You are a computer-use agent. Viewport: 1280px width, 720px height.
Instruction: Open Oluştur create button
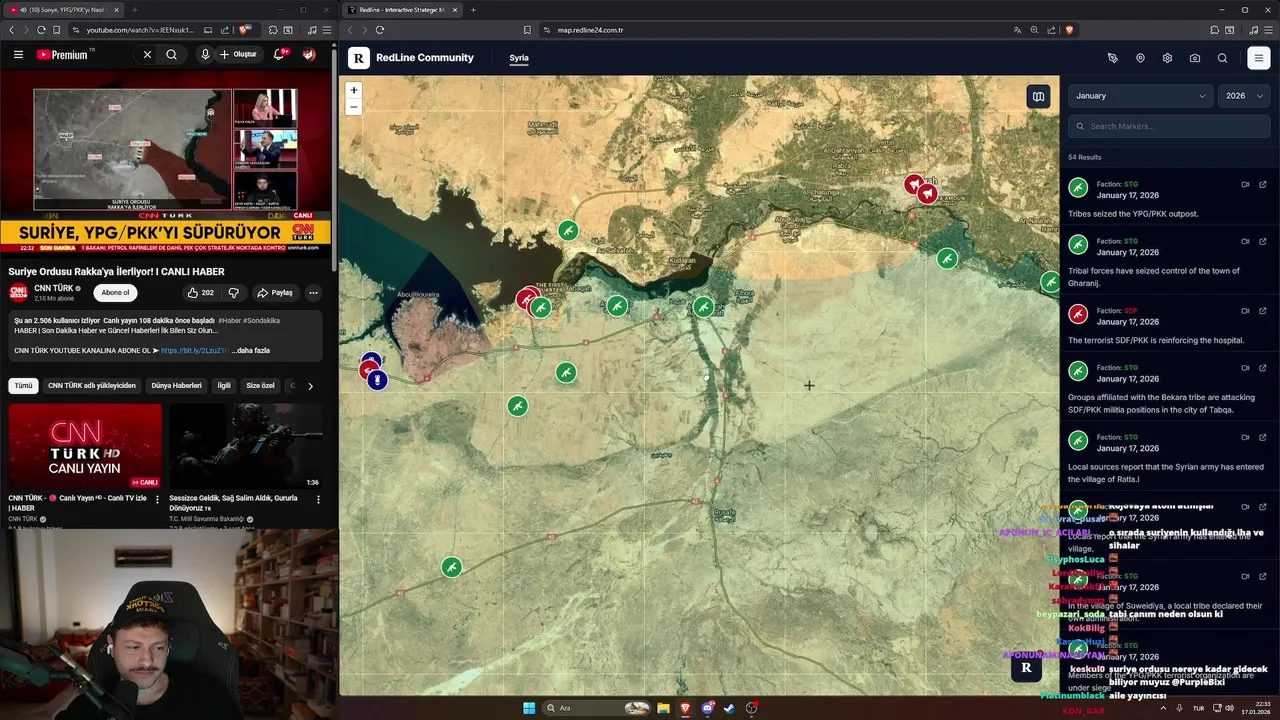(x=239, y=54)
